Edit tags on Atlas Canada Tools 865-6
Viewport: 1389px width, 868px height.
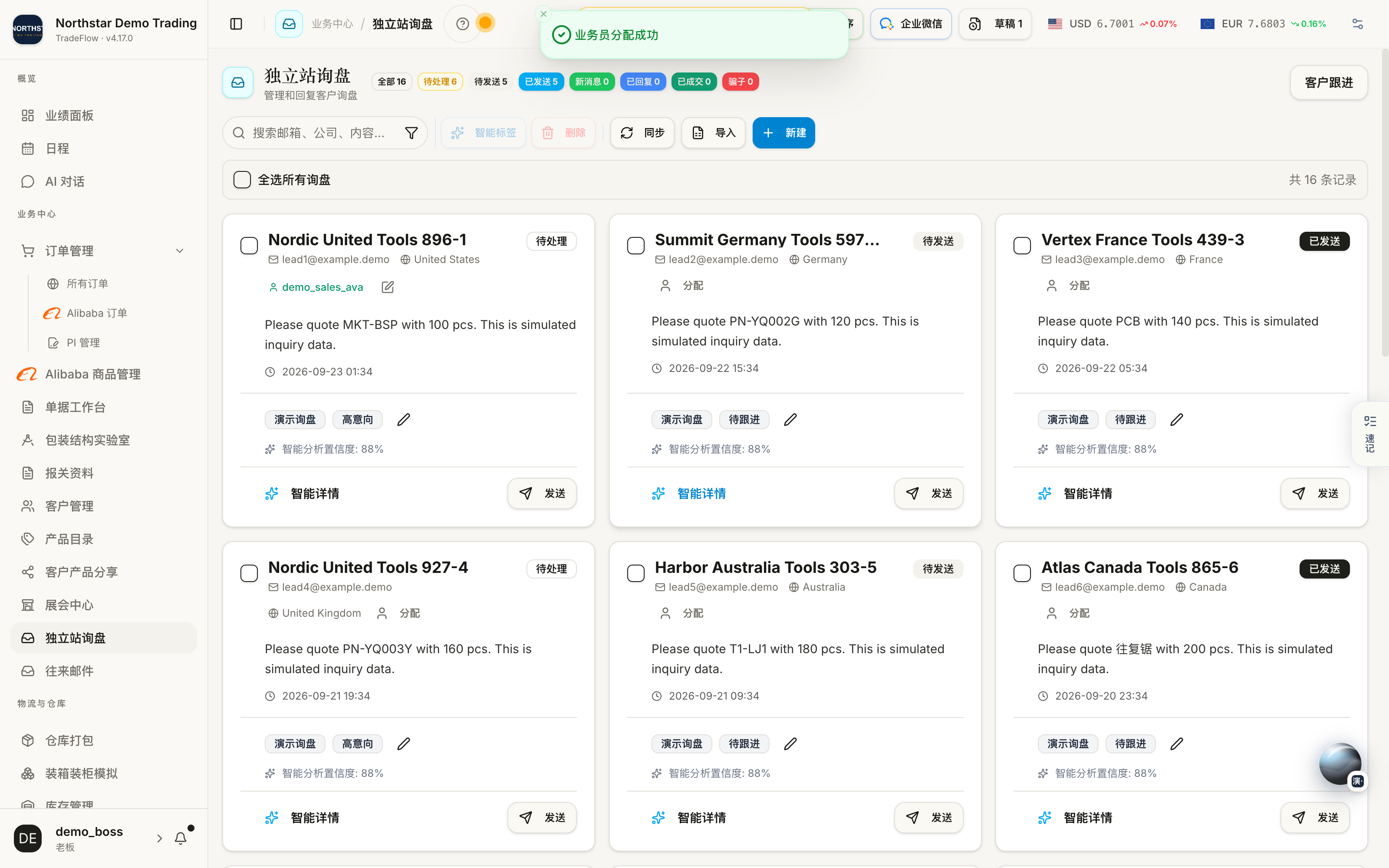(x=1177, y=744)
